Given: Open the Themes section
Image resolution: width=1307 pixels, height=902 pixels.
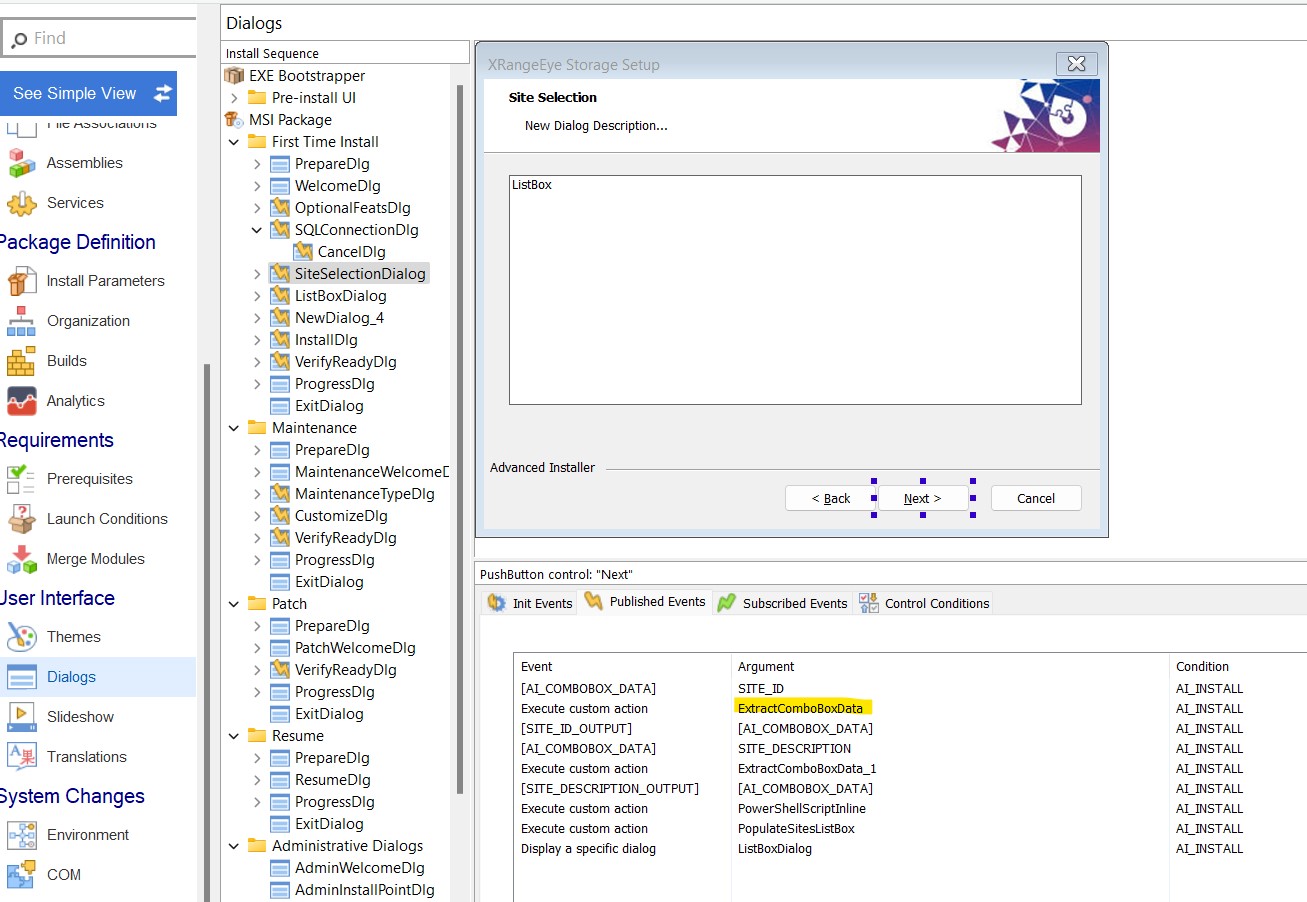Looking at the screenshot, I should (74, 636).
